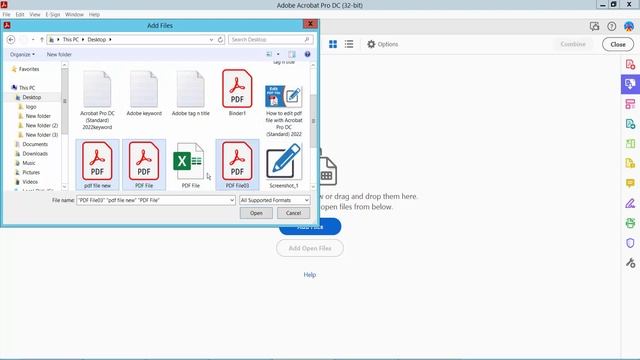Select This PC in navigation tree
This screenshot has height=360, width=640.
click(x=27, y=88)
